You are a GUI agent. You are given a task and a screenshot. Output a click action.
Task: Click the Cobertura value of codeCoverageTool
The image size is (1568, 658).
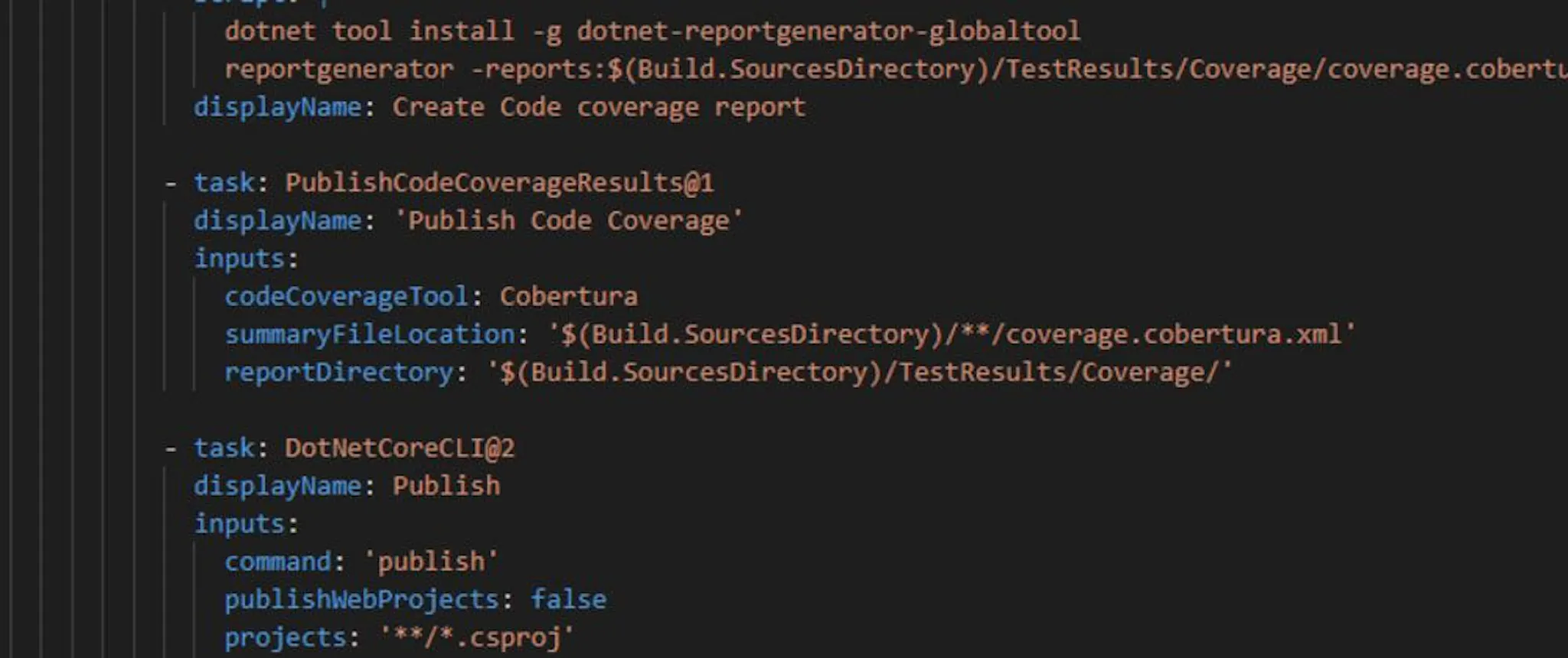click(568, 296)
